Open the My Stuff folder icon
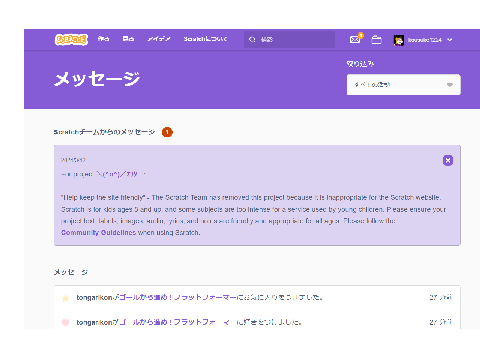The image size is (480, 360). [377, 40]
